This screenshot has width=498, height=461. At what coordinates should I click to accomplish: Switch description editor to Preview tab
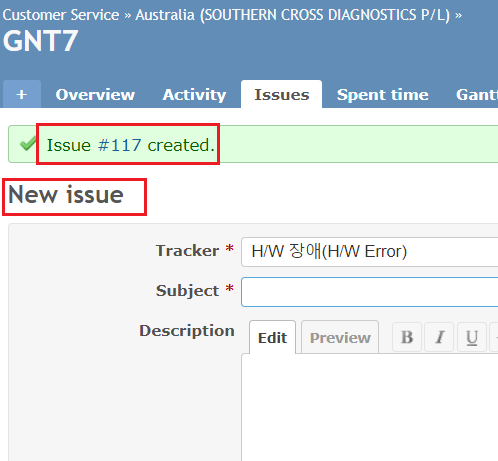[x=340, y=337]
